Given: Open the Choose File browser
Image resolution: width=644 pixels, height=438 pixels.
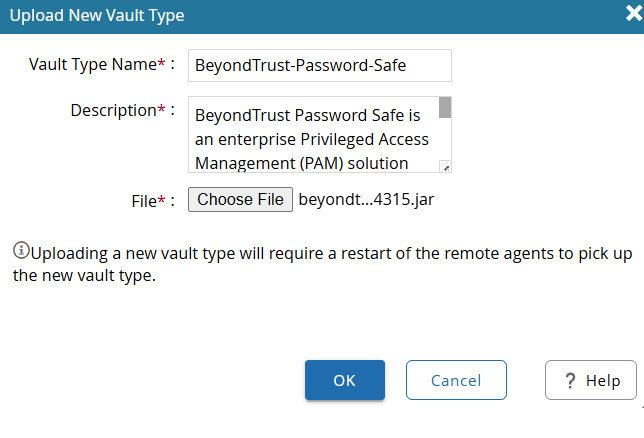Looking at the screenshot, I should [240, 200].
